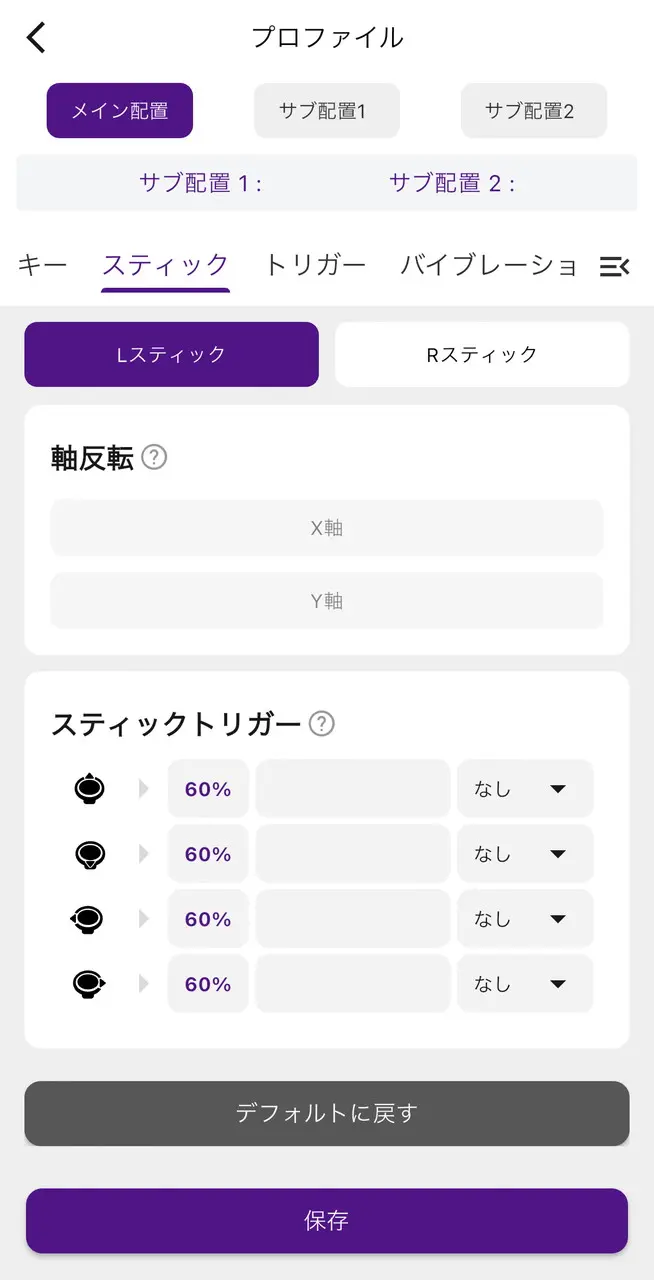
Task: Tap the stick-down direction icon
Action: [89, 854]
